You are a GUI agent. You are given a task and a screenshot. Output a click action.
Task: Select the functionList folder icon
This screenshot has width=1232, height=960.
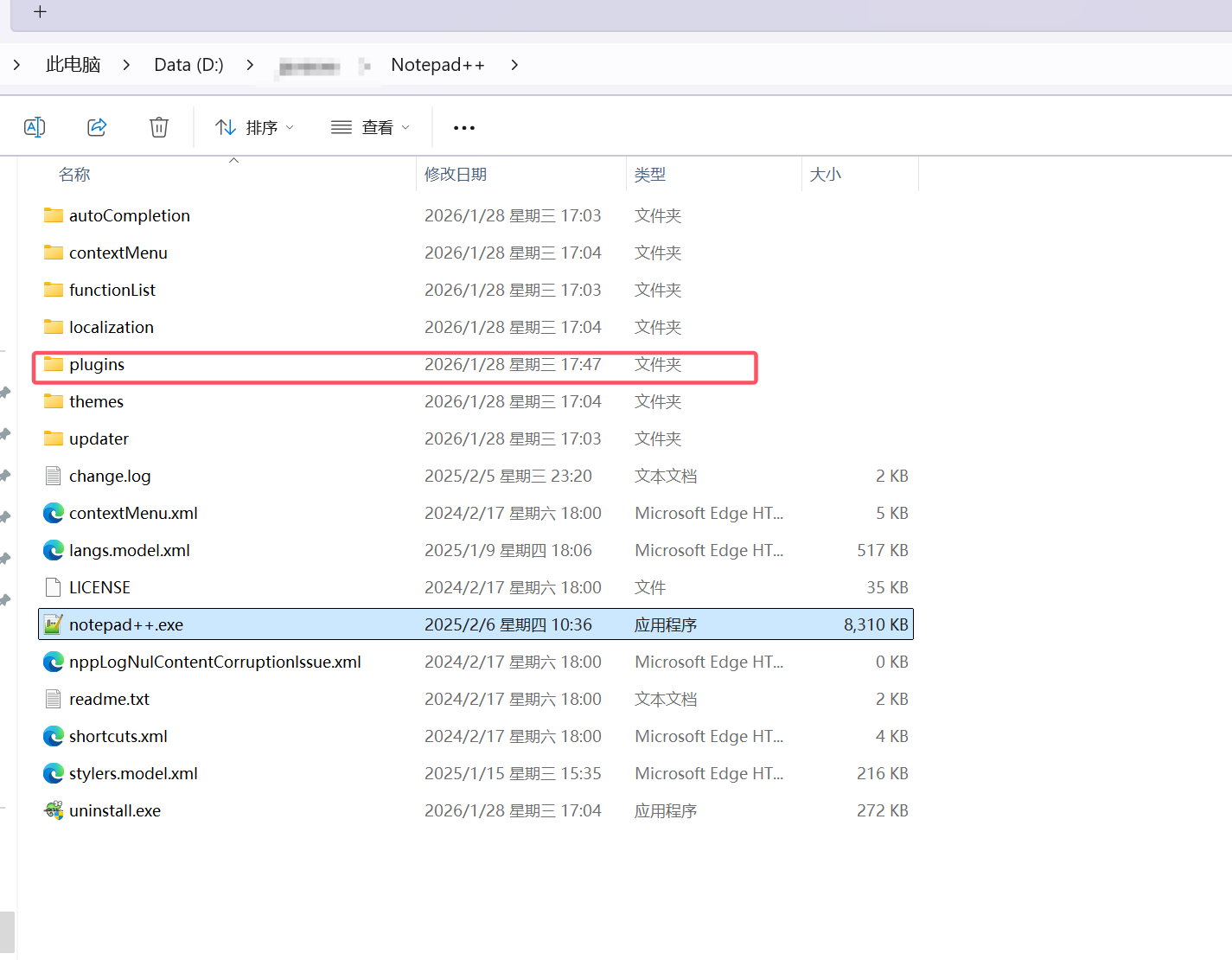[54, 290]
